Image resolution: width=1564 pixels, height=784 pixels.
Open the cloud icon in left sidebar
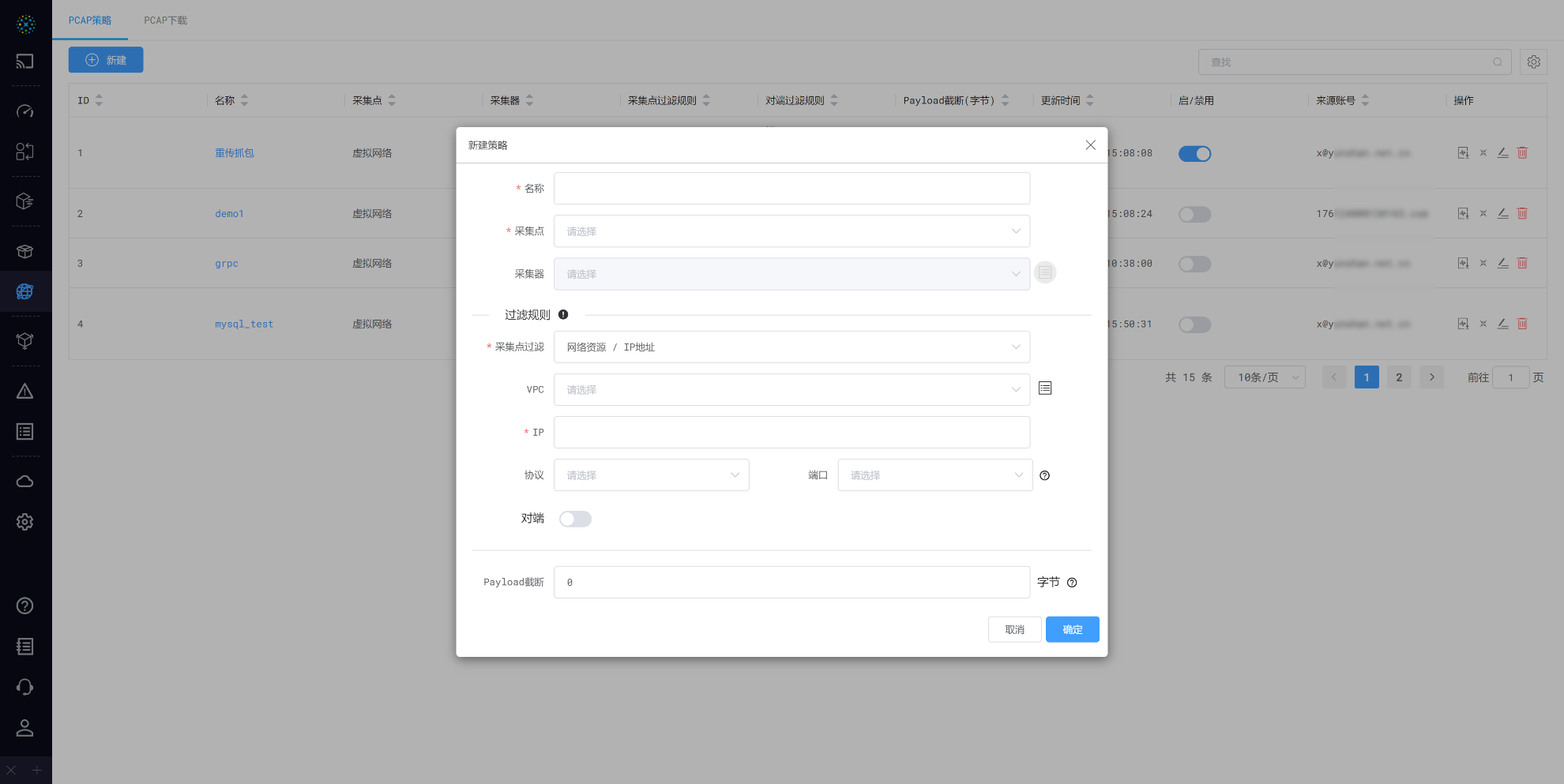click(25, 482)
